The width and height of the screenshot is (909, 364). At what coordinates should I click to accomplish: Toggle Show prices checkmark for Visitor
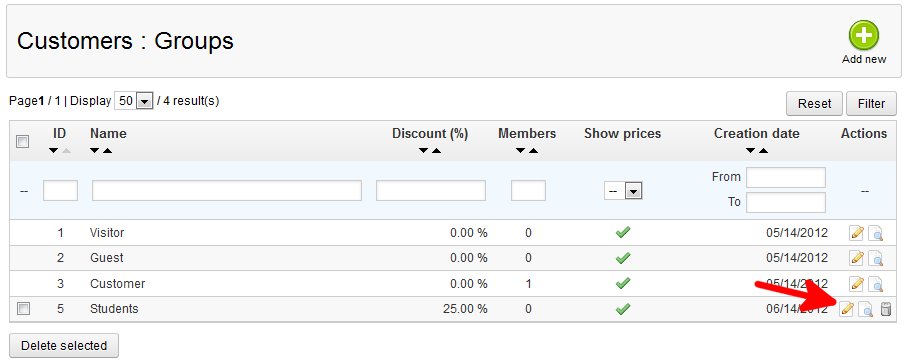623,233
